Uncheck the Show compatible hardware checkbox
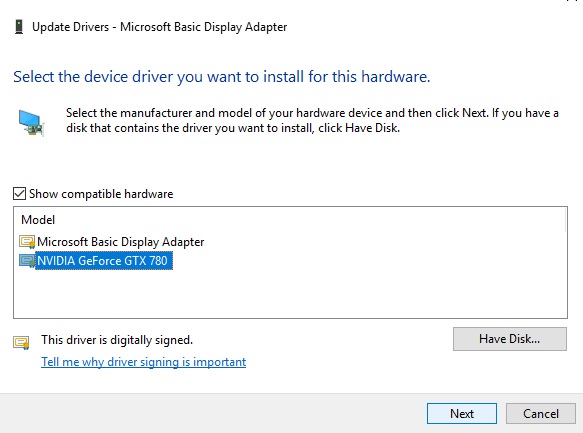 (x=19, y=194)
